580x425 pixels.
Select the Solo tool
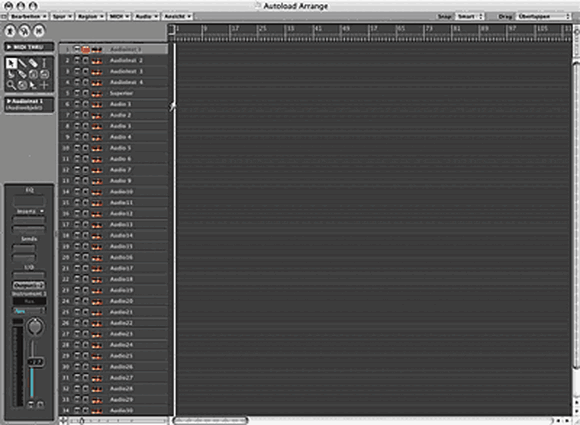33,74
